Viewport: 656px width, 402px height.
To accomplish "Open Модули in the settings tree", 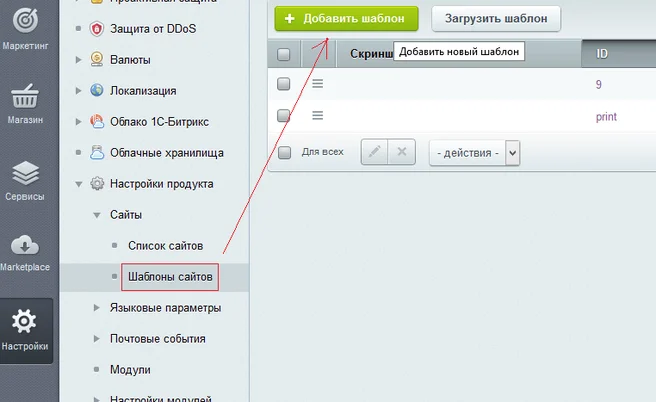I will (x=130, y=370).
